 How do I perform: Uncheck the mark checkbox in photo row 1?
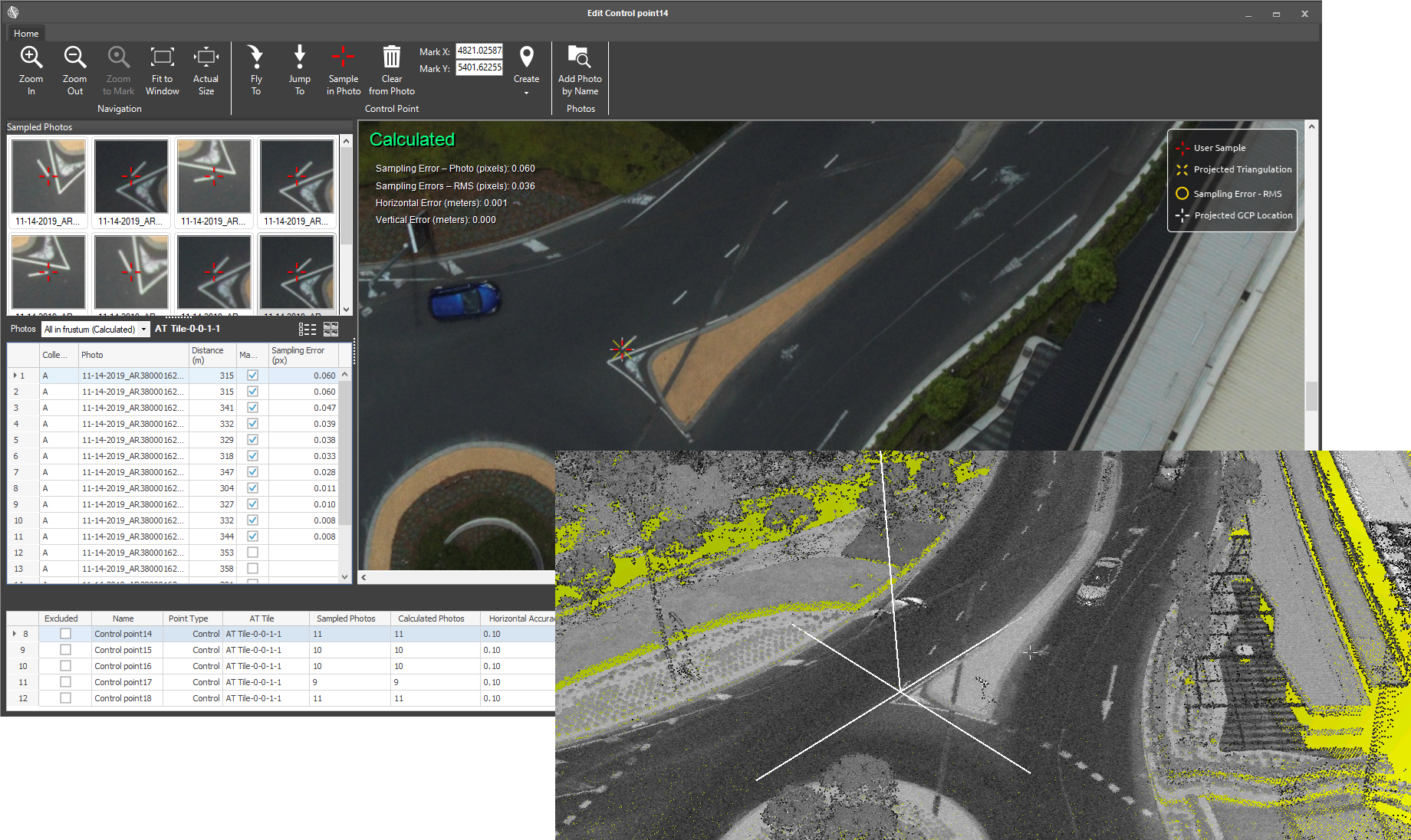tap(252, 376)
